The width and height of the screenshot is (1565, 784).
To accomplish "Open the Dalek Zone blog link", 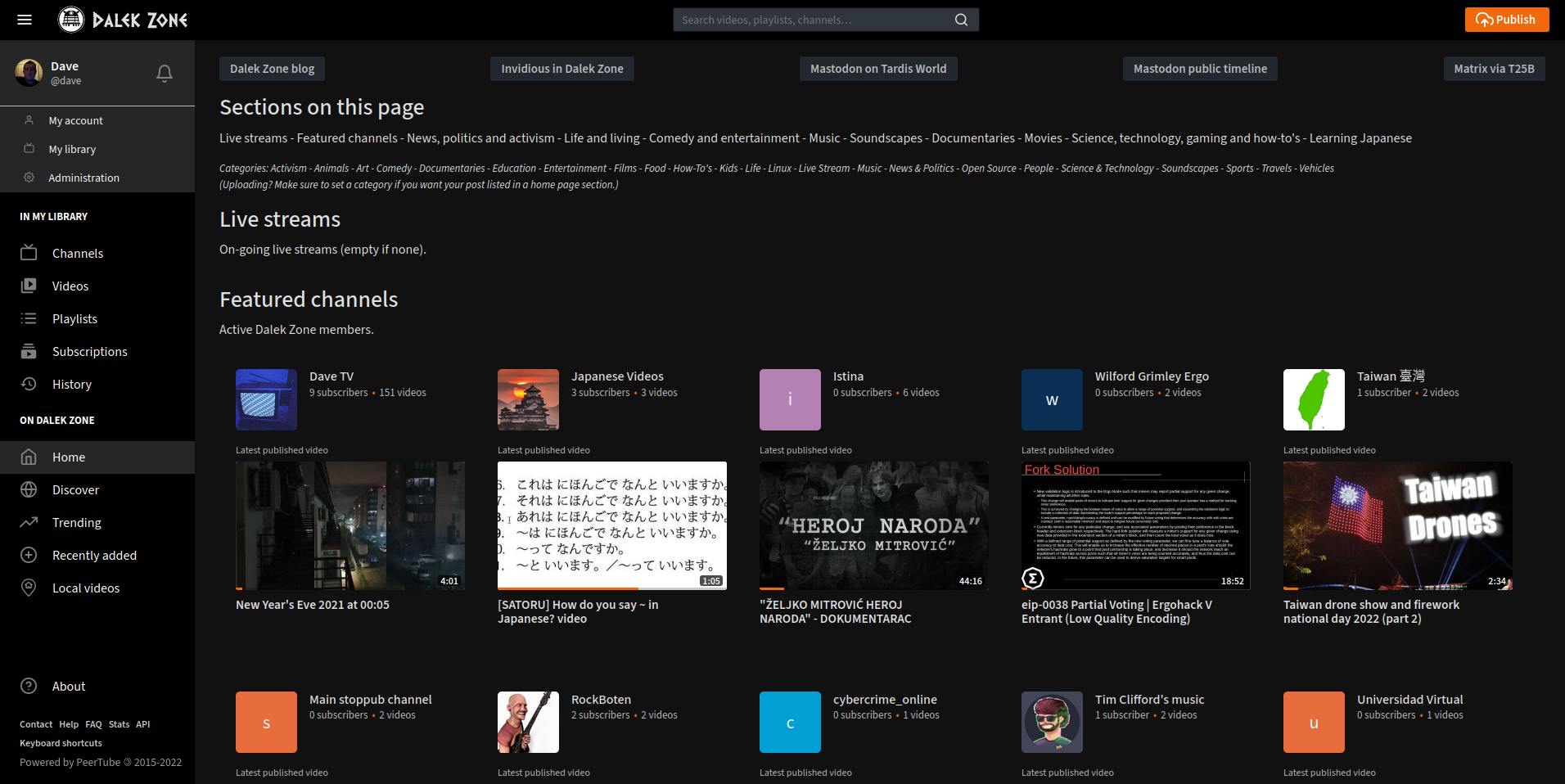I will pos(272,69).
